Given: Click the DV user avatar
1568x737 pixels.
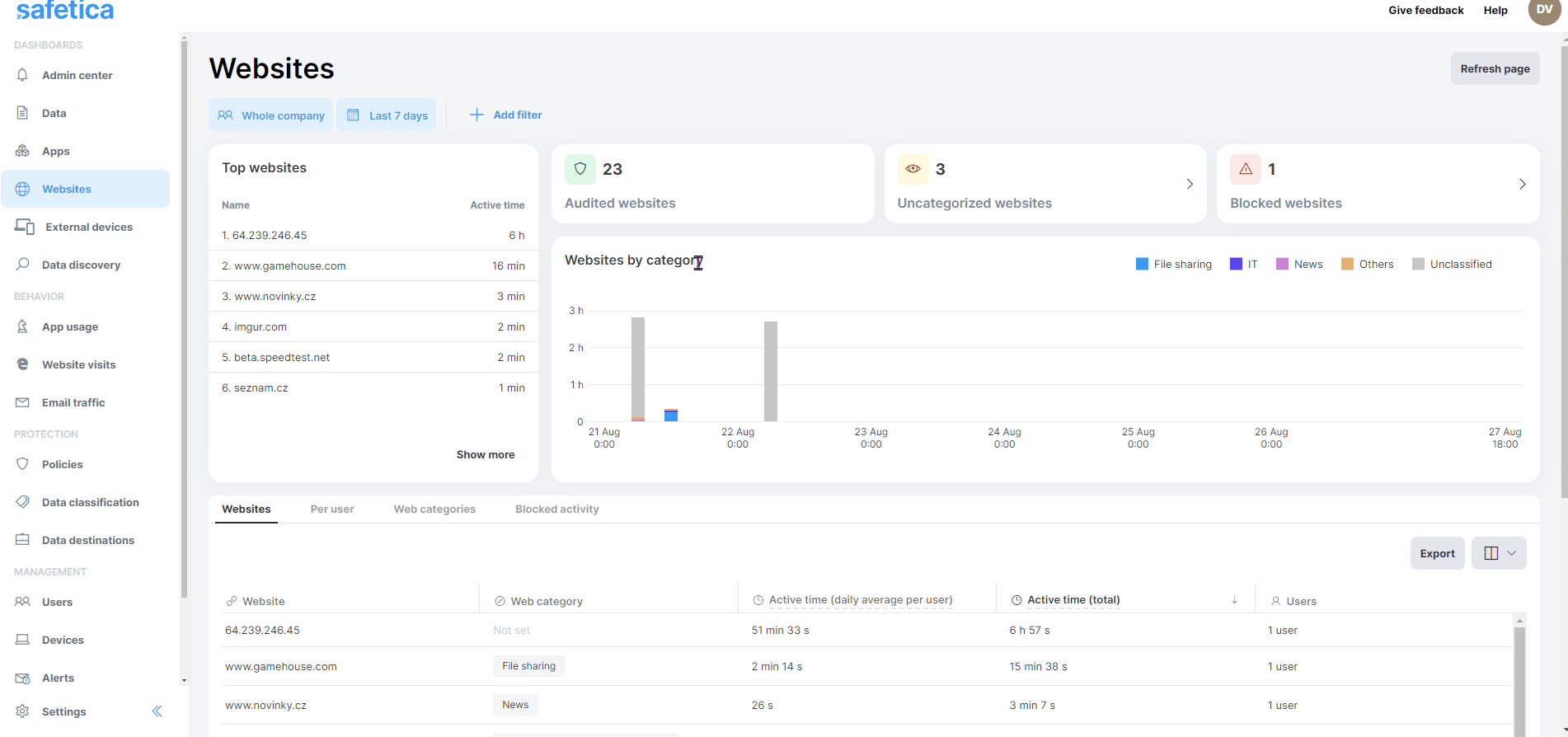Looking at the screenshot, I should click(x=1543, y=11).
